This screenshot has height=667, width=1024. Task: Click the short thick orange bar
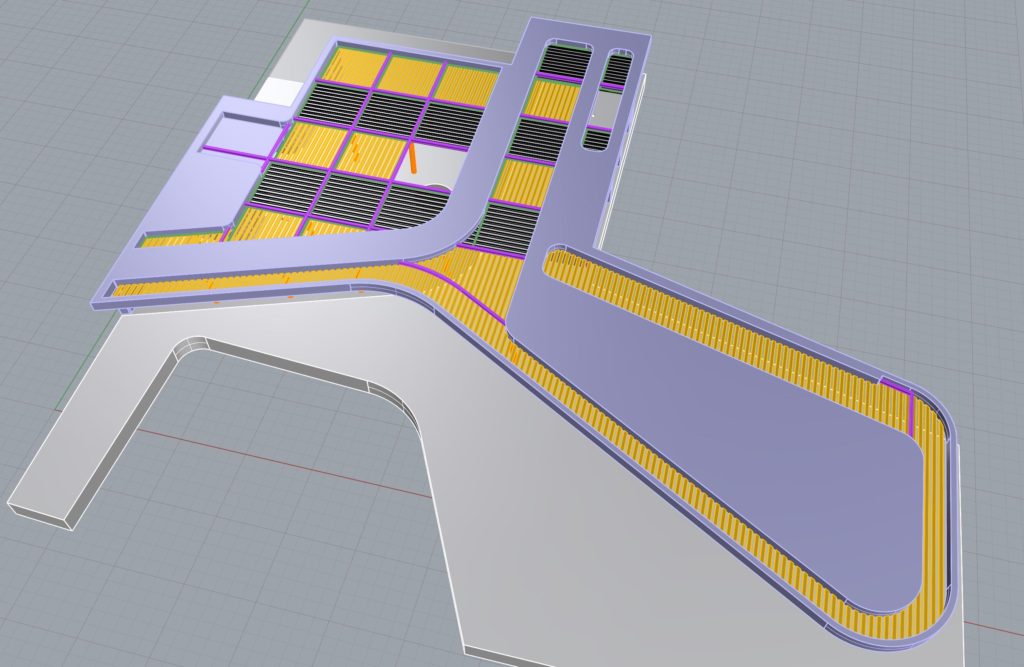coord(411,159)
